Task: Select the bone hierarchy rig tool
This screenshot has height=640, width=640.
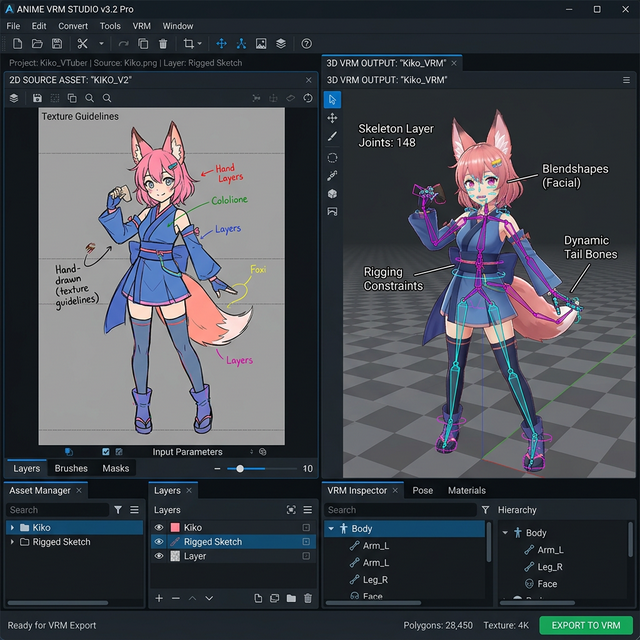Action: [241, 44]
